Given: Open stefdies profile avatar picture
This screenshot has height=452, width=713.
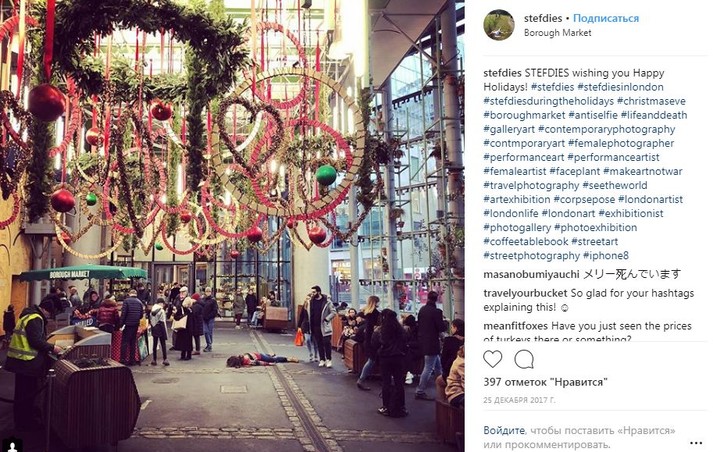Looking at the screenshot, I should pyautogui.click(x=499, y=25).
